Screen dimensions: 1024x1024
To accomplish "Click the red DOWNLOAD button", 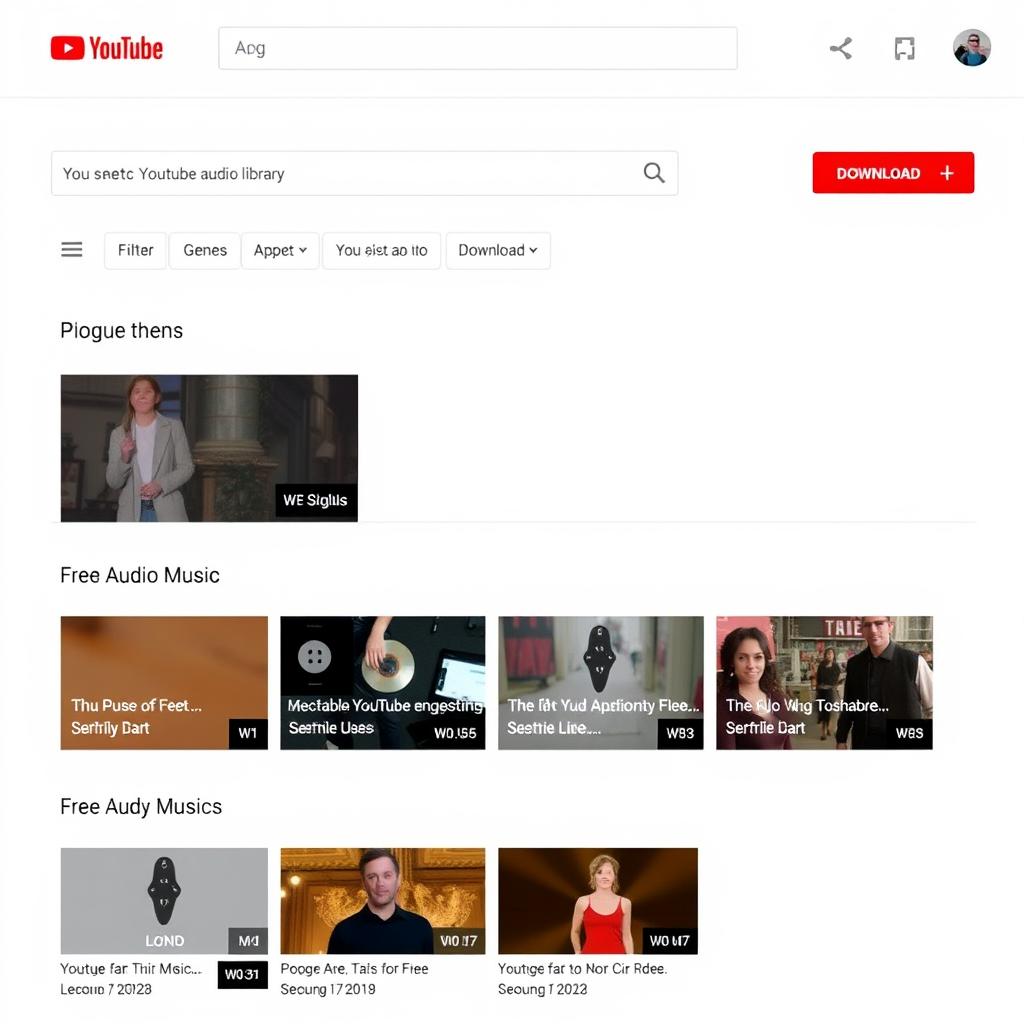I will [x=893, y=172].
